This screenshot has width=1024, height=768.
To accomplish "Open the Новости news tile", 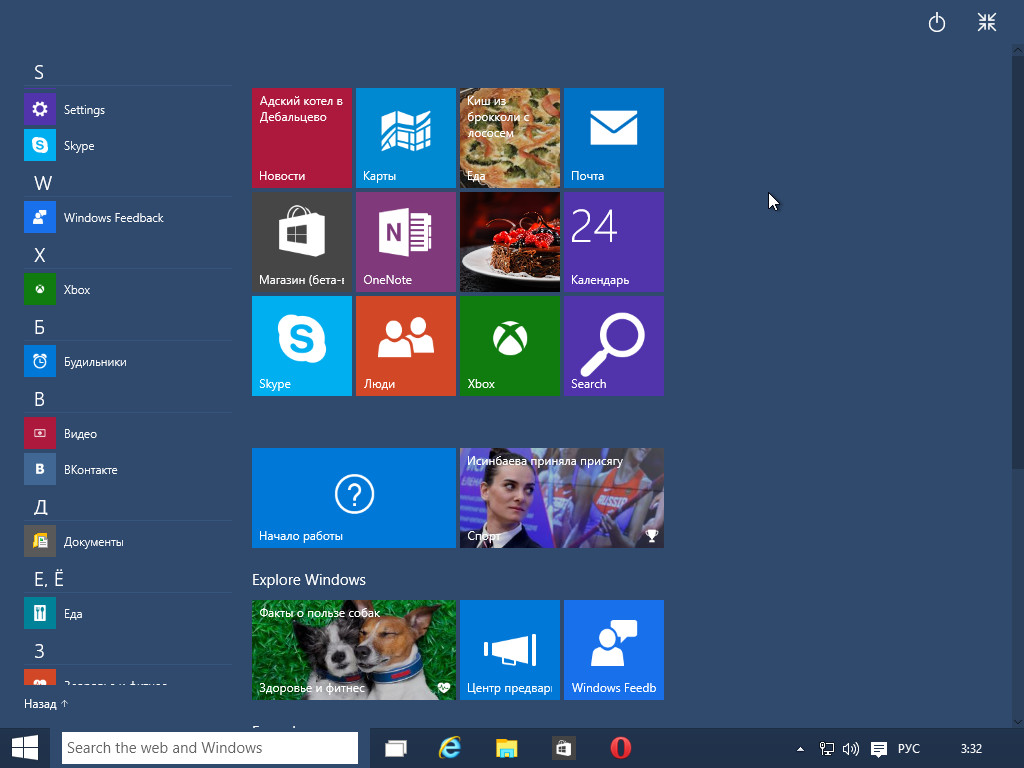I will [302, 138].
